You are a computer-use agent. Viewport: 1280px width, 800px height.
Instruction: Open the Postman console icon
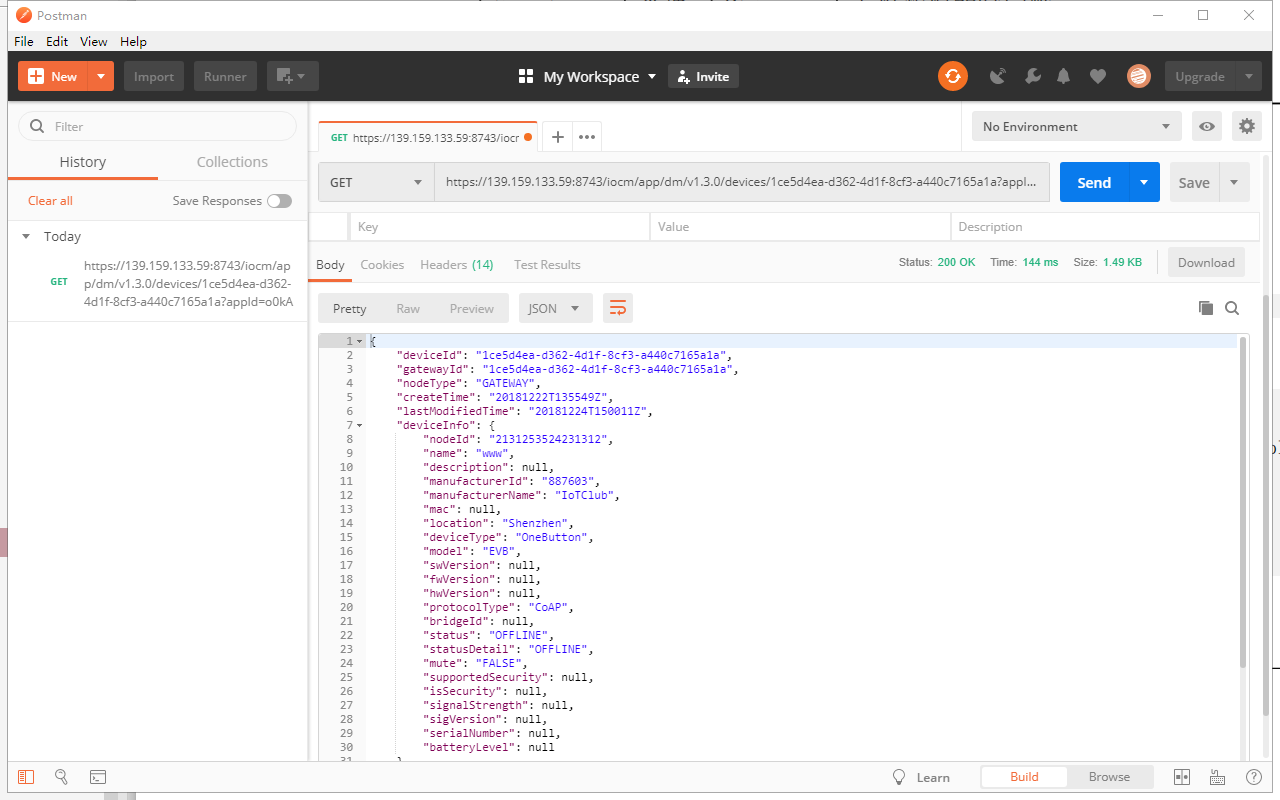(x=98, y=777)
